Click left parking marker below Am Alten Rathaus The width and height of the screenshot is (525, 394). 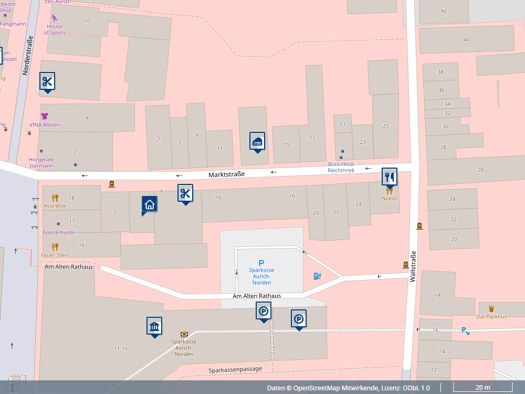[x=264, y=312]
